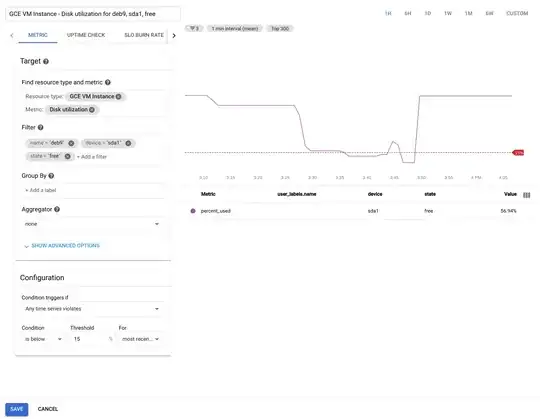Click the user_labels.name column header

(297, 194)
